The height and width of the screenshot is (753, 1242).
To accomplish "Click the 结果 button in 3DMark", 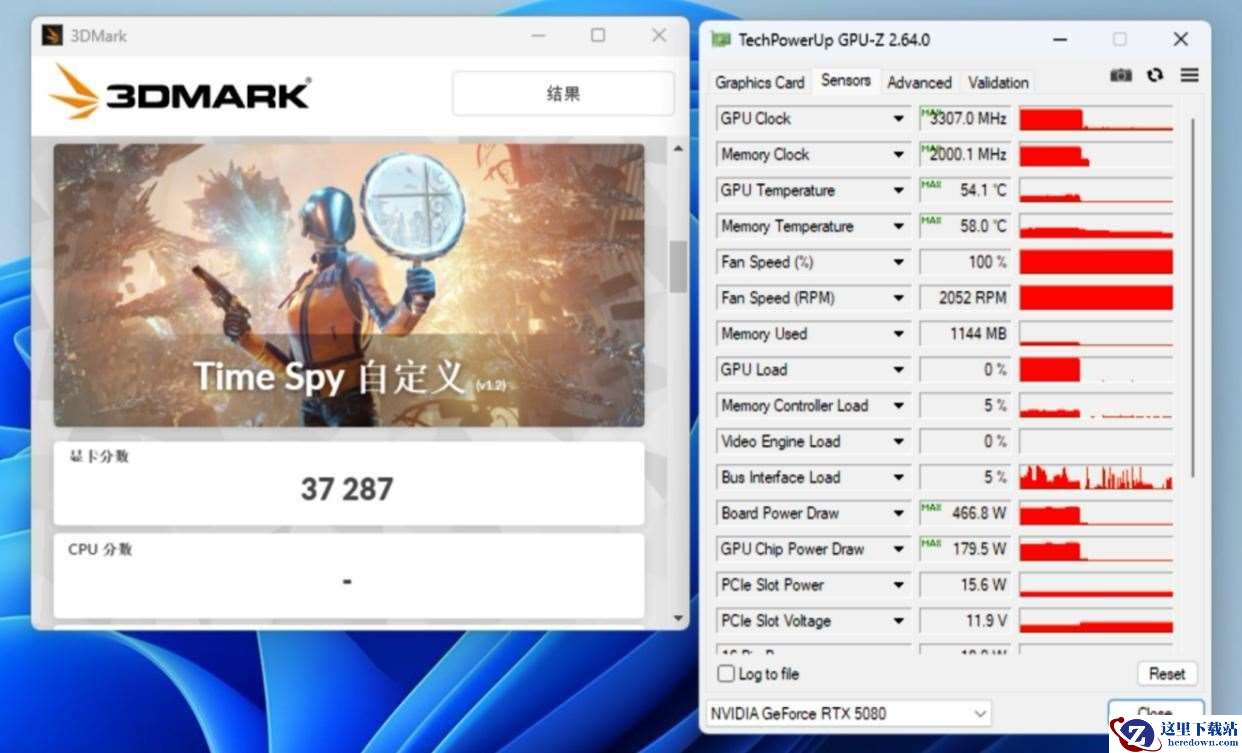I will coord(563,94).
